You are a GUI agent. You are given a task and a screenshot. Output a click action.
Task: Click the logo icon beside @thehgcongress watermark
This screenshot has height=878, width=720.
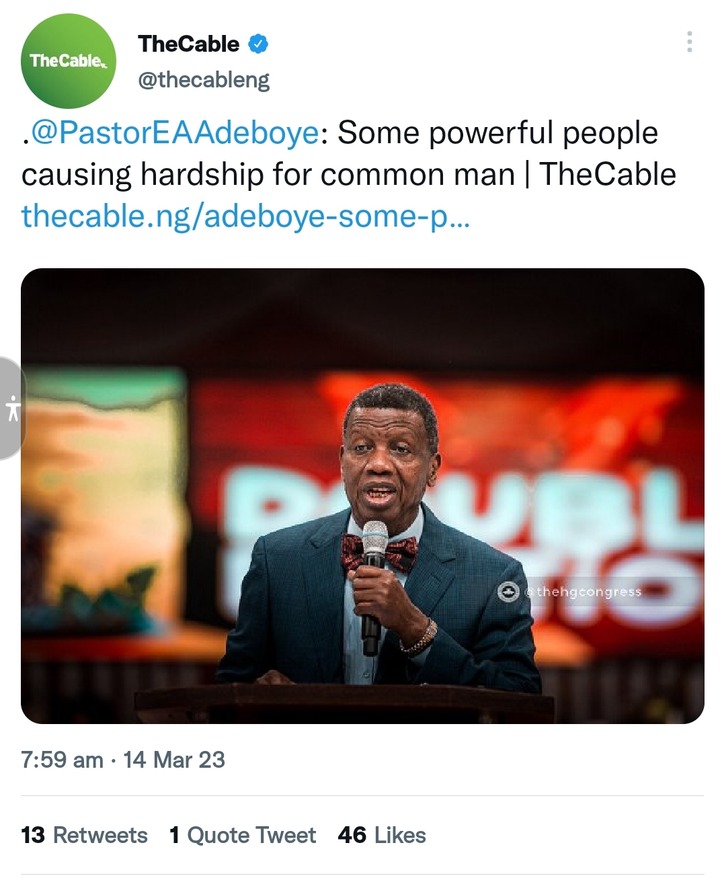pyautogui.click(x=507, y=591)
